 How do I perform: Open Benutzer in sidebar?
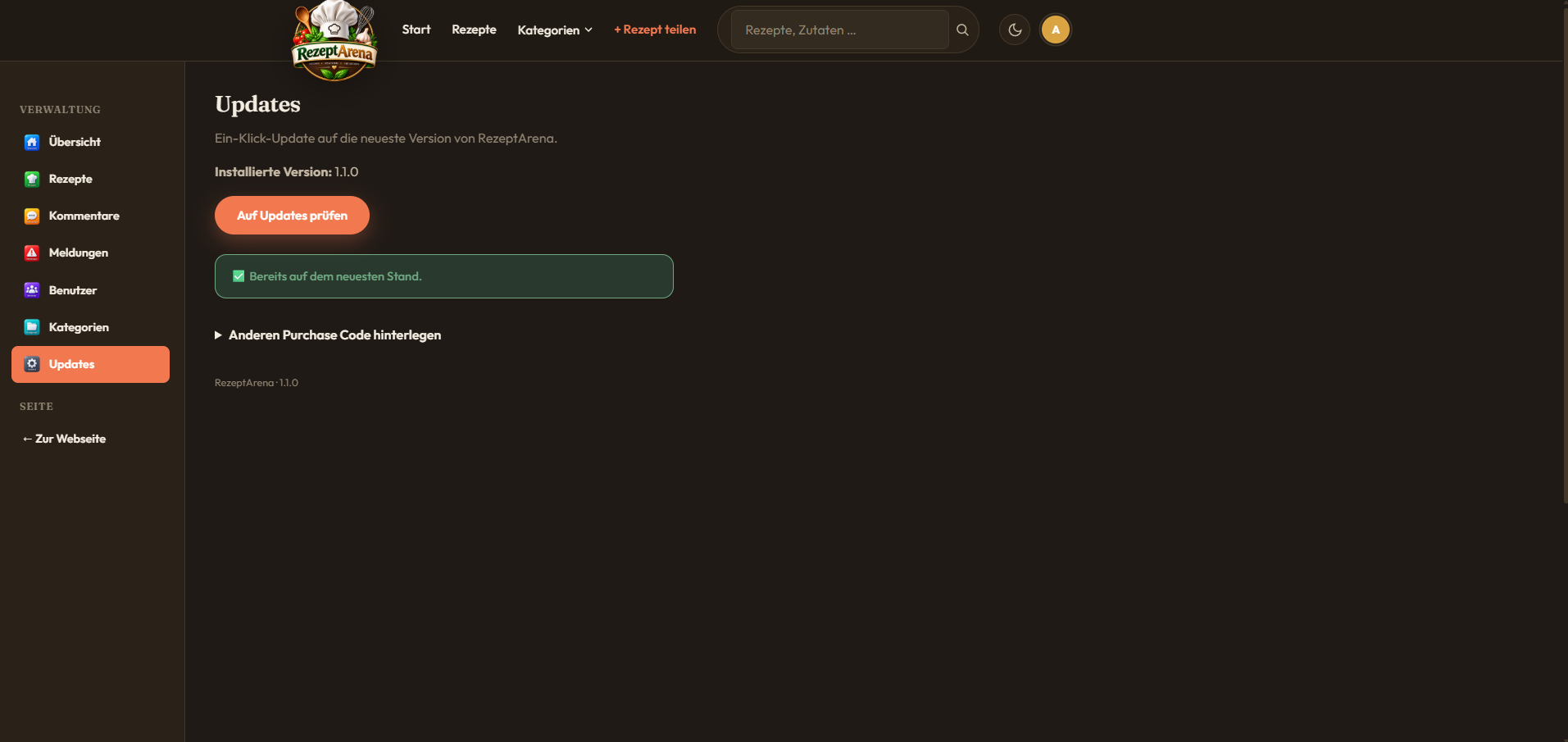click(90, 290)
